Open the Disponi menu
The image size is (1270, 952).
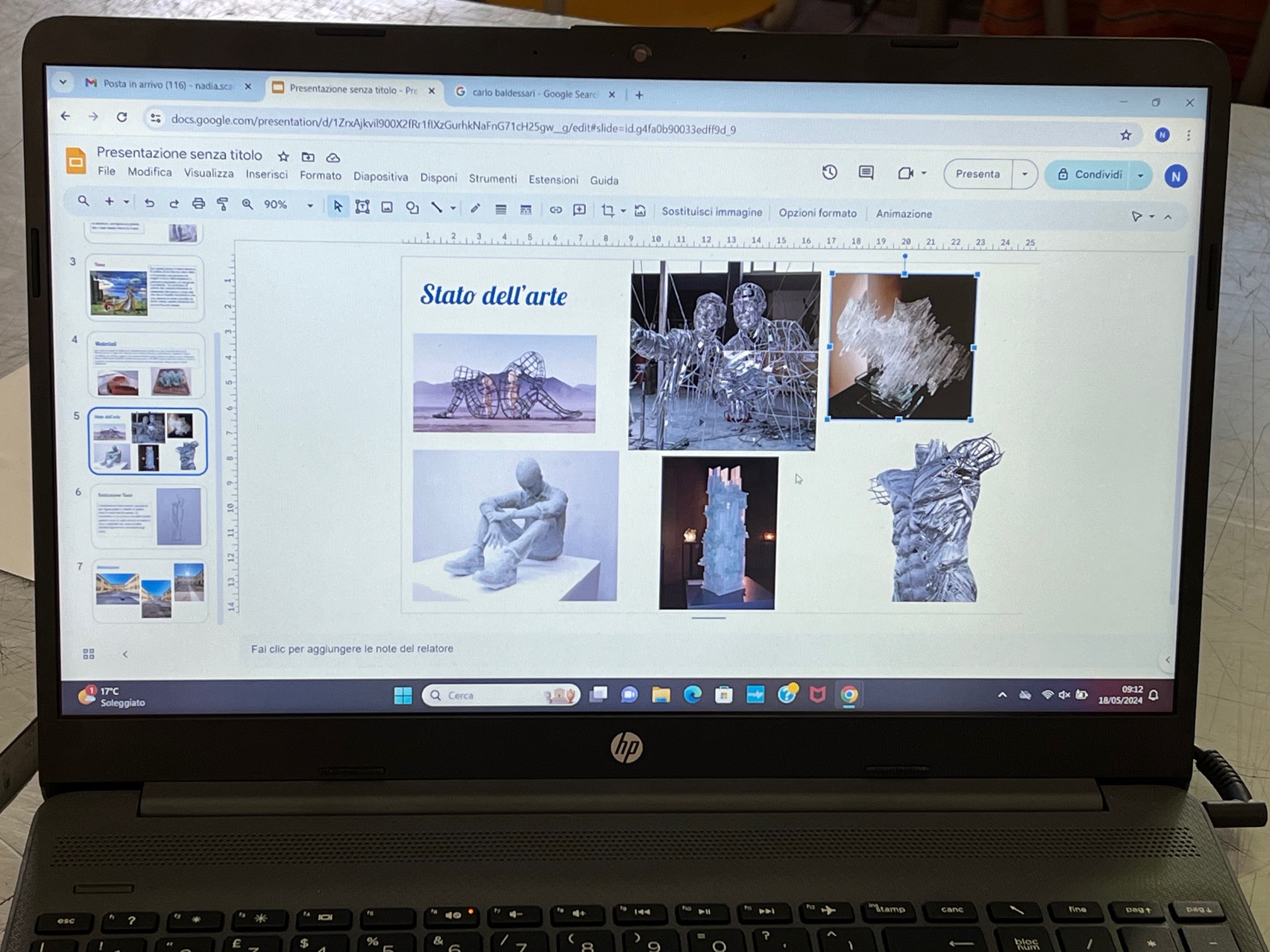pyautogui.click(x=438, y=178)
